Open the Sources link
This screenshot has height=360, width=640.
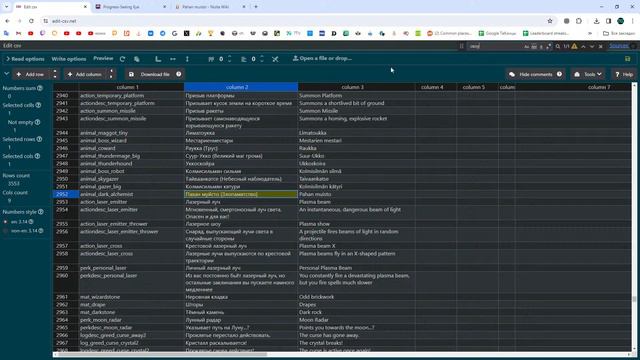pyautogui.click(x=618, y=46)
